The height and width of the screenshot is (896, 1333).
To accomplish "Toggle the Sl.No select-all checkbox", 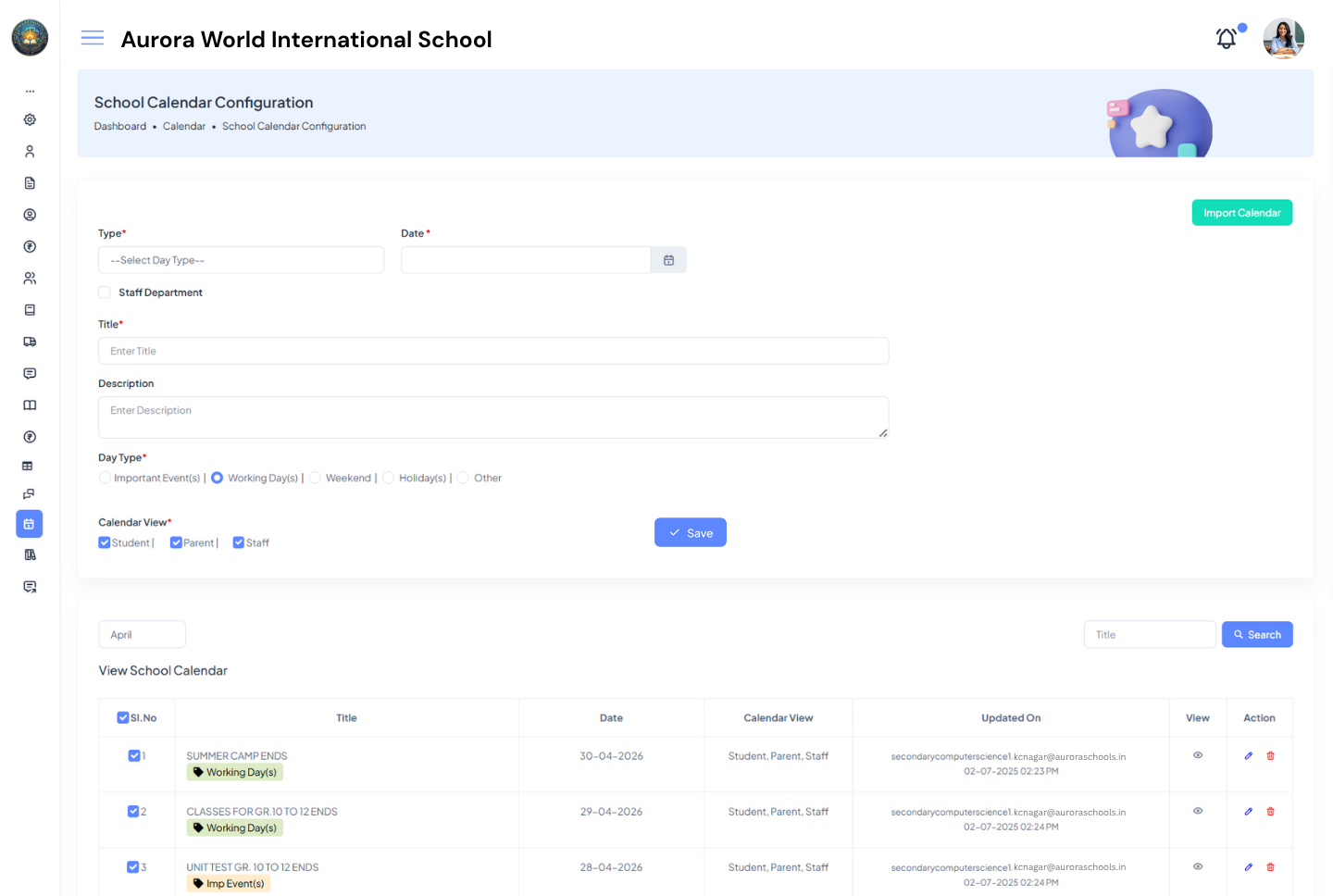I will [x=123, y=717].
